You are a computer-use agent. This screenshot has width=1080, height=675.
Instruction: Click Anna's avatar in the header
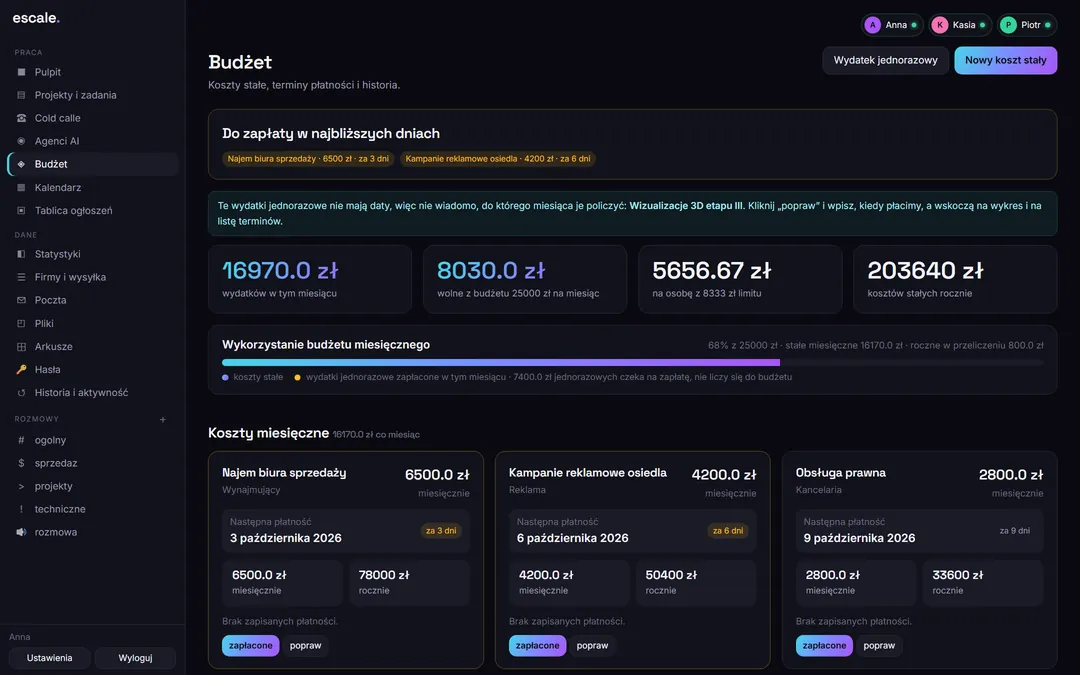[x=873, y=25]
